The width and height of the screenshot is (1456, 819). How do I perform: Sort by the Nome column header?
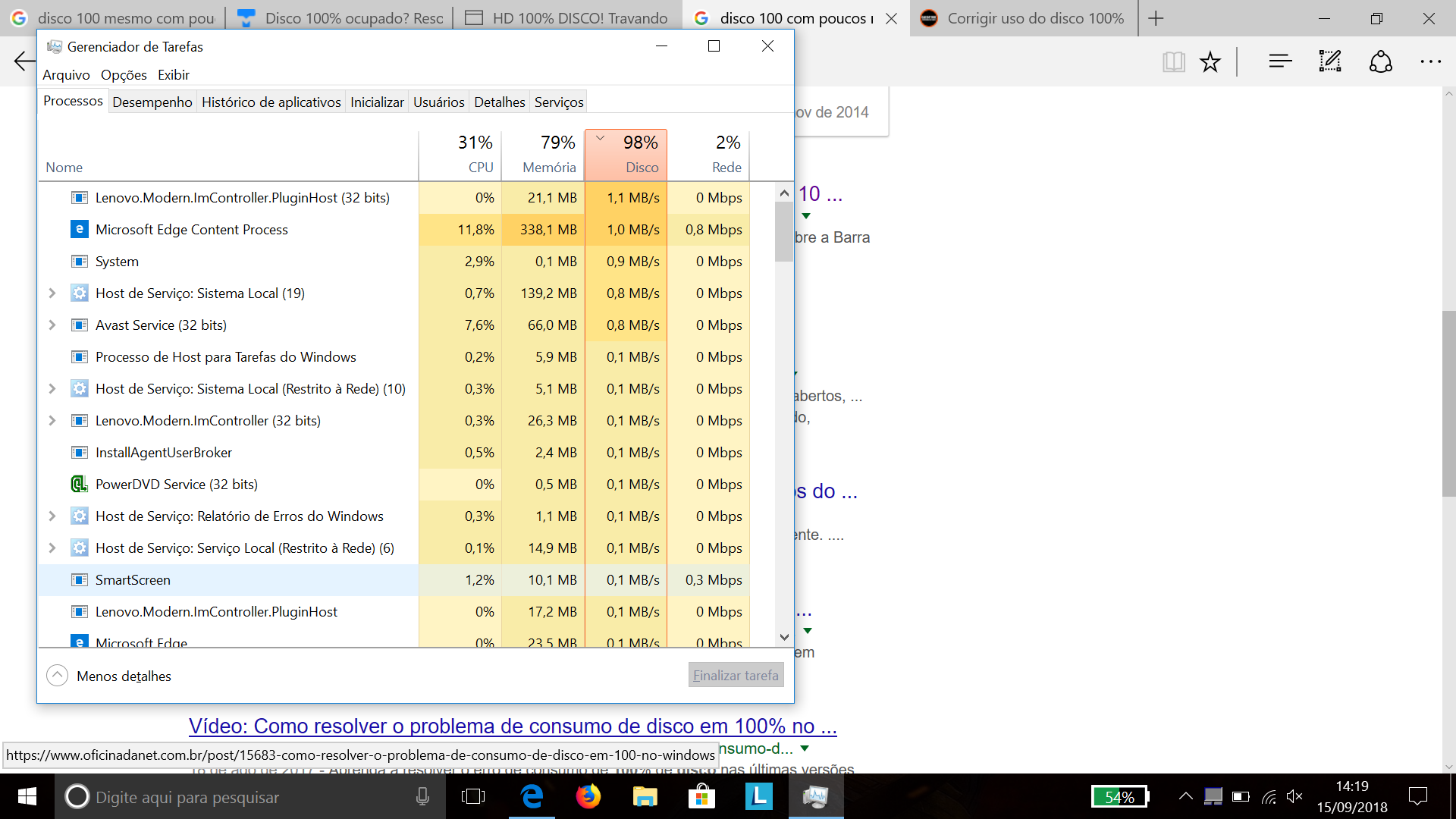(228, 155)
